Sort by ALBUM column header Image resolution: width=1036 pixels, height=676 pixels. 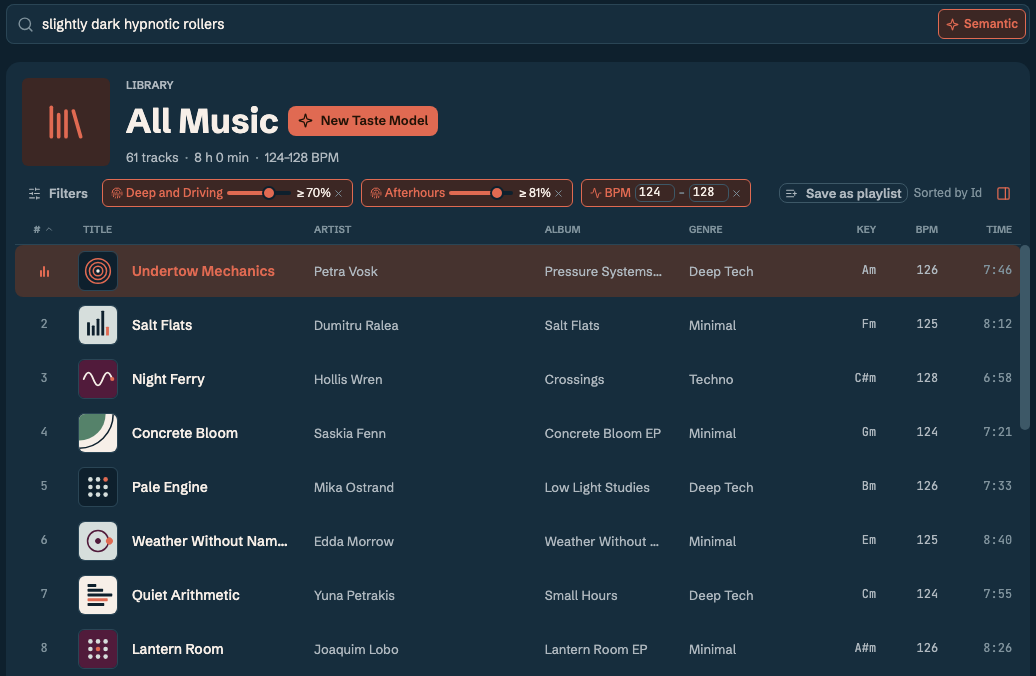pyautogui.click(x=562, y=229)
